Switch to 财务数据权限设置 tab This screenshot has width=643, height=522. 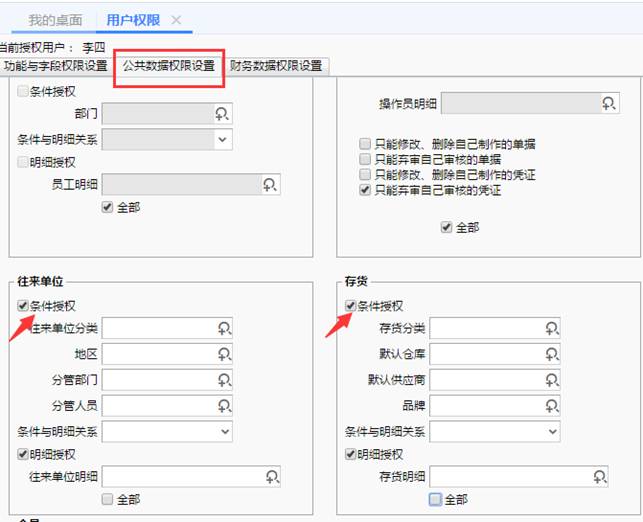pos(276,66)
